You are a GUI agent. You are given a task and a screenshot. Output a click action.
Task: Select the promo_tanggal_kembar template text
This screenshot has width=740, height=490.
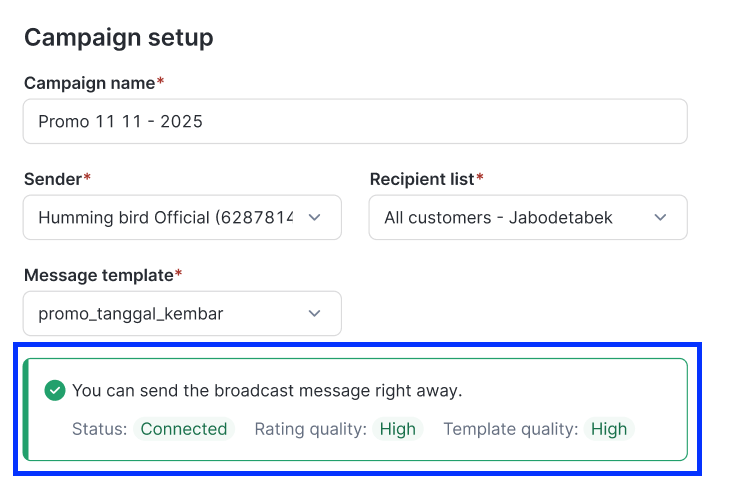[x=131, y=313]
